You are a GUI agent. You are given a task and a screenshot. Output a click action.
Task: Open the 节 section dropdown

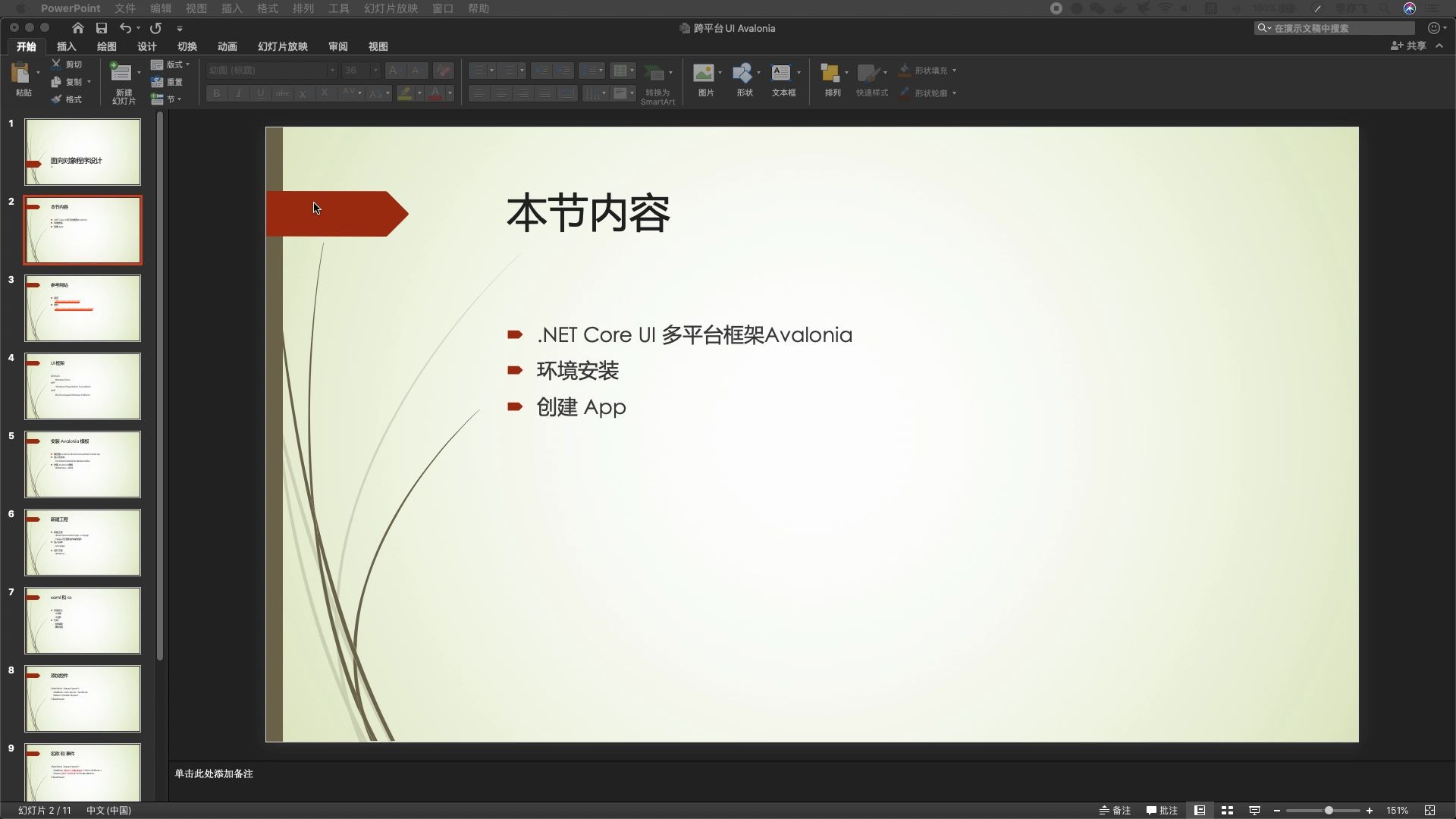coord(166,99)
